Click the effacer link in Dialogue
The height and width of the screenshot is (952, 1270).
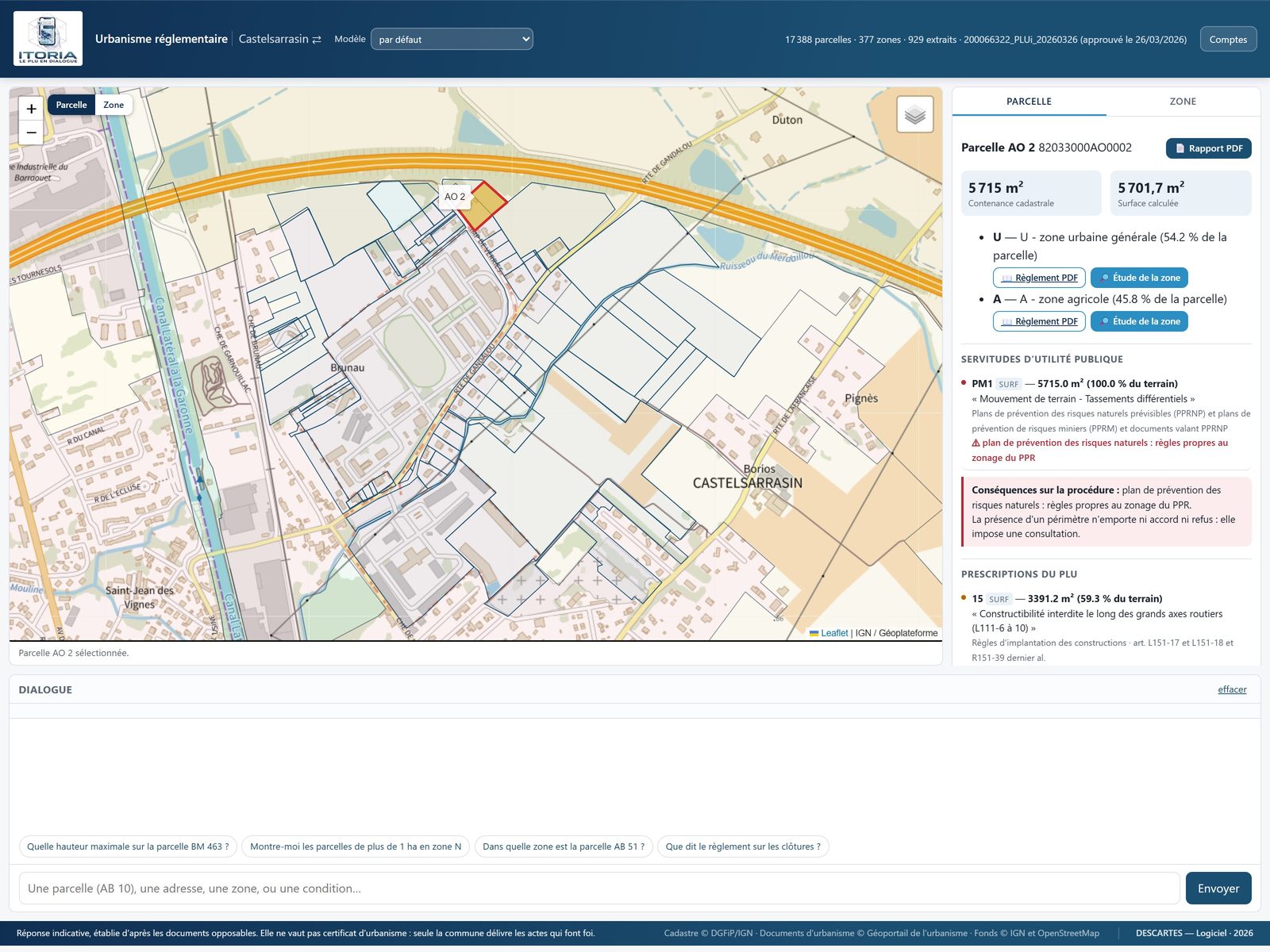[x=1232, y=689]
